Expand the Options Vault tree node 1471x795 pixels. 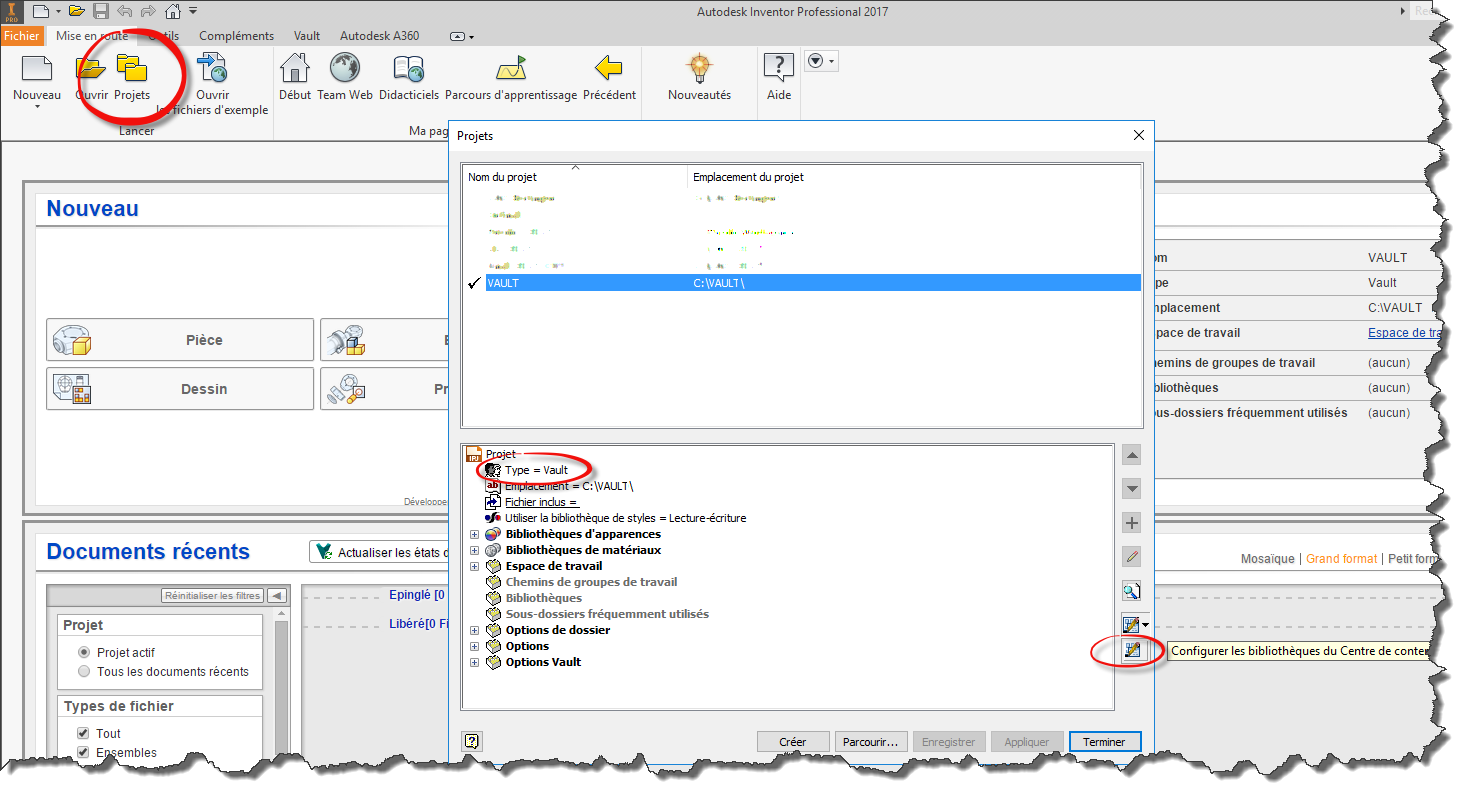pos(474,662)
